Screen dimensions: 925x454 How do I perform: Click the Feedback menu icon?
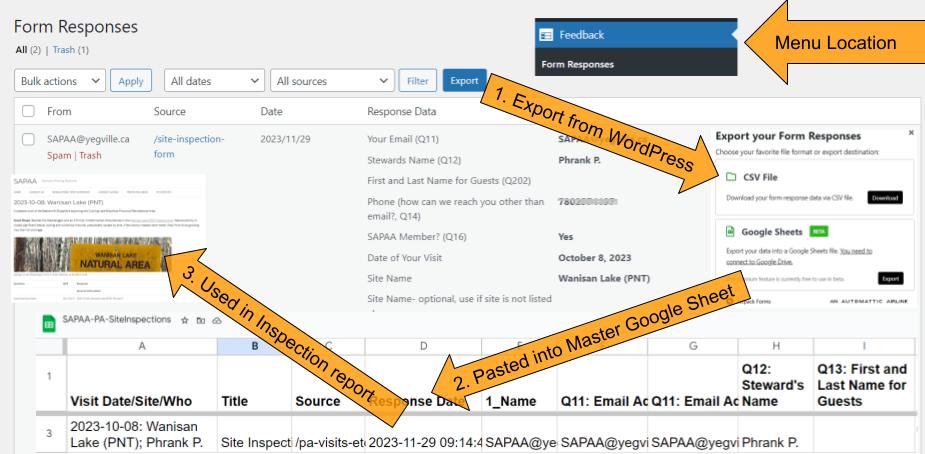coord(546,35)
